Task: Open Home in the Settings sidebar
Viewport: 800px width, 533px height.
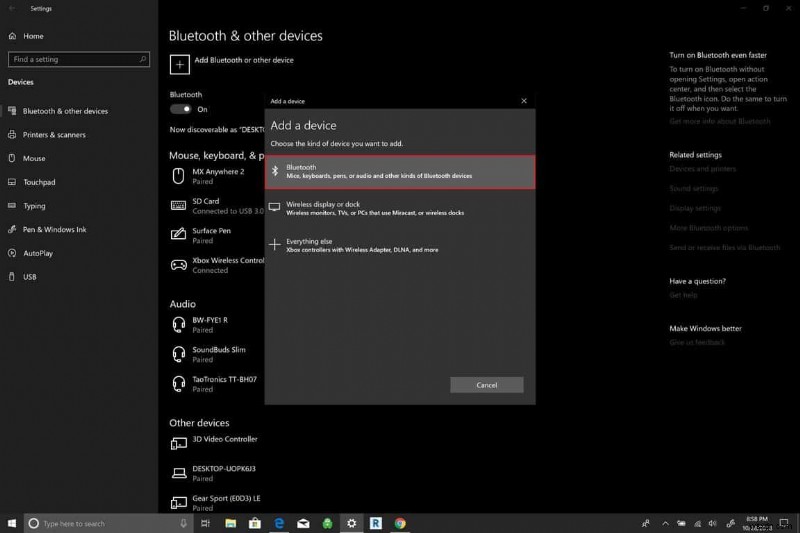Action: [33, 36]
